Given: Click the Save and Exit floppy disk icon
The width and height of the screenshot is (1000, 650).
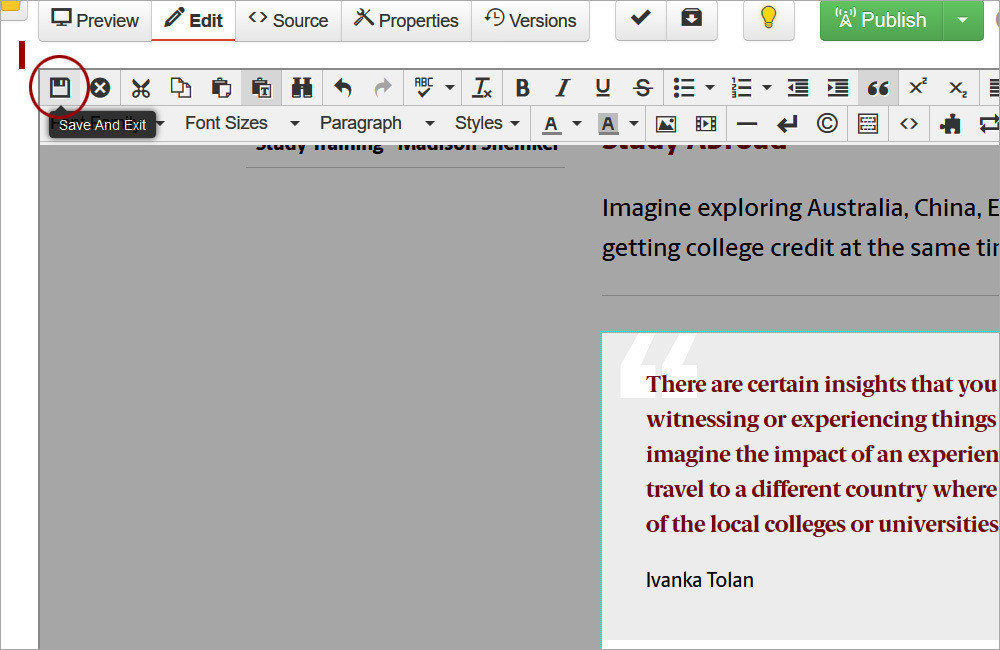Looking at the screenshot, I should (60, 88).
